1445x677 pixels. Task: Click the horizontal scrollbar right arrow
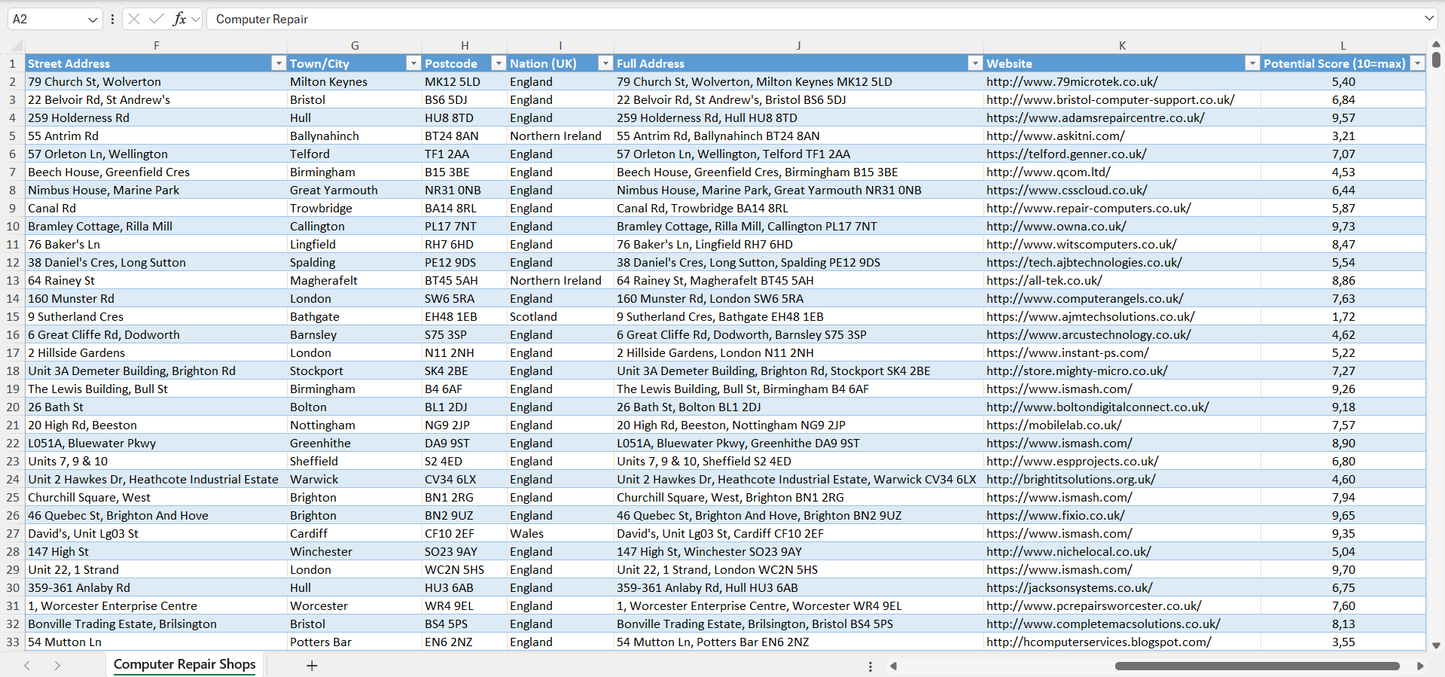click(1420, 666)
